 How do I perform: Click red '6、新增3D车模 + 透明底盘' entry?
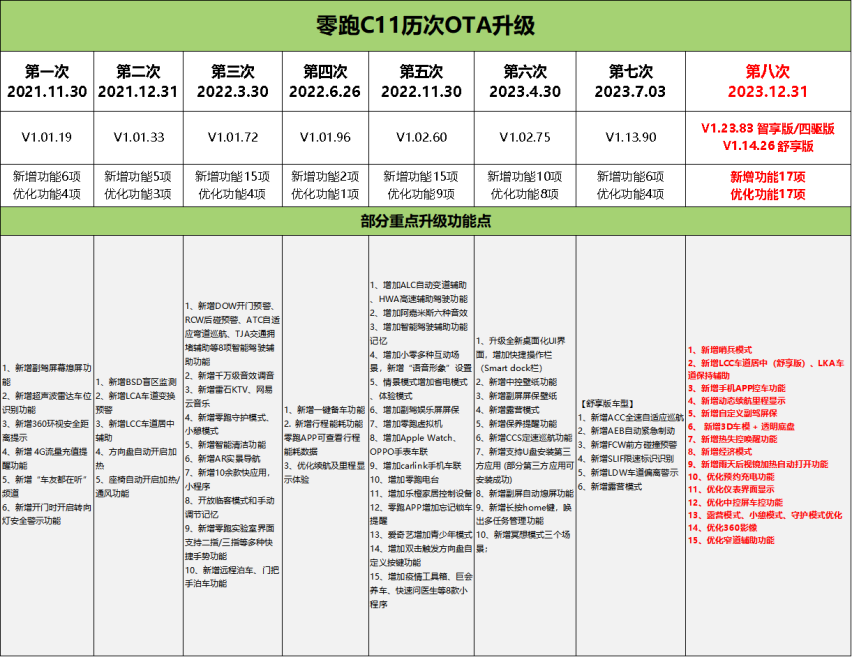[x=741, y=426]
